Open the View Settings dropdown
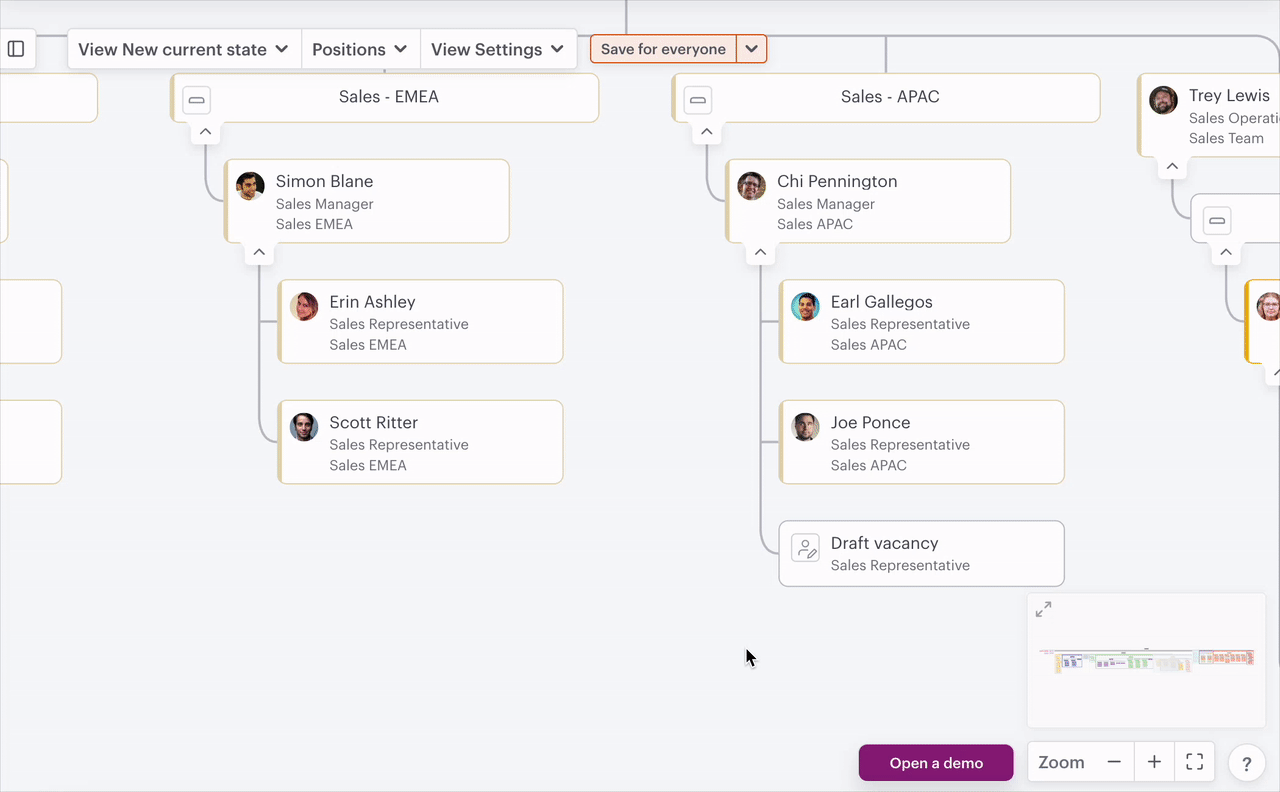1280x792 pixels. coord(498,48)
